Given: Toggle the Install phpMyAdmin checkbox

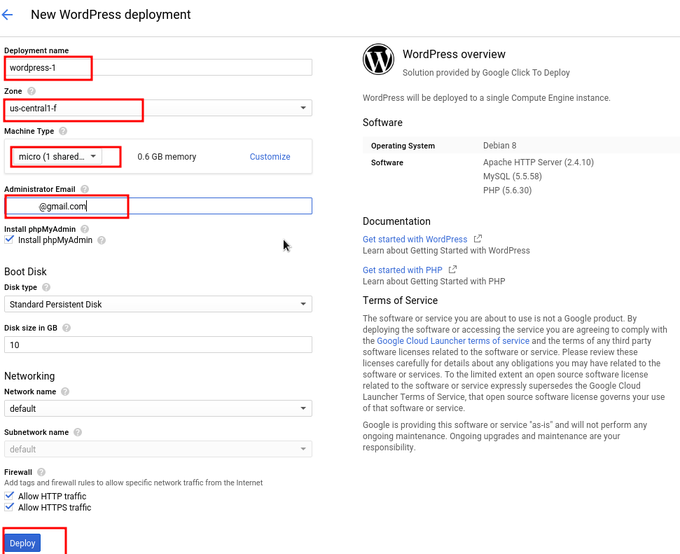Looking at the screenshot, I should point(9,240).
